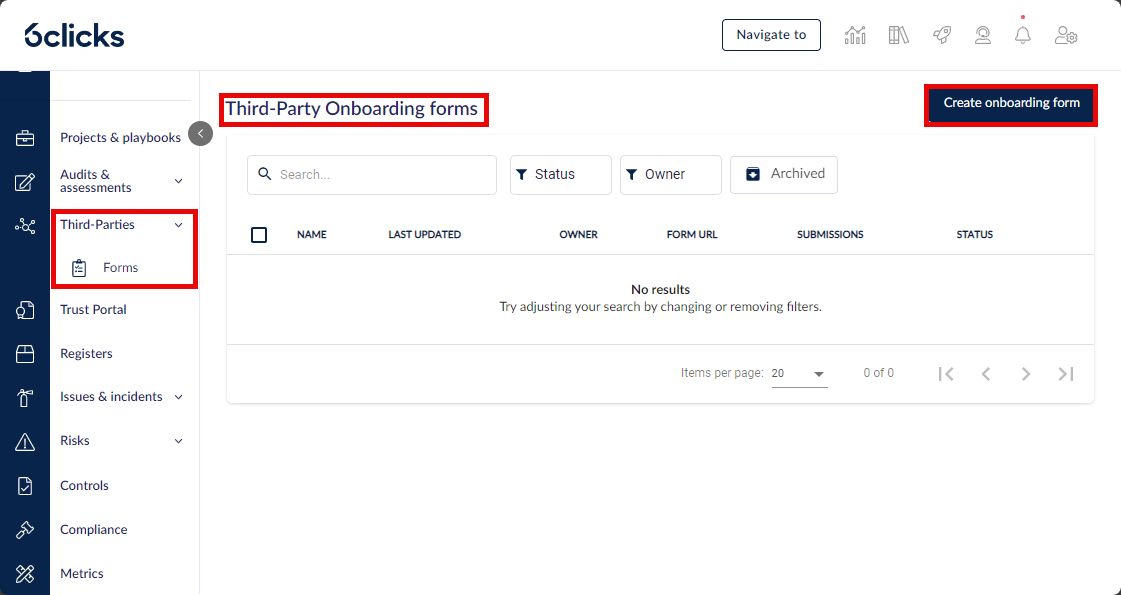1121x595 pixels.
Task: Open Compliance menu item
Action: pyautogui.click(x=94, y=530)
